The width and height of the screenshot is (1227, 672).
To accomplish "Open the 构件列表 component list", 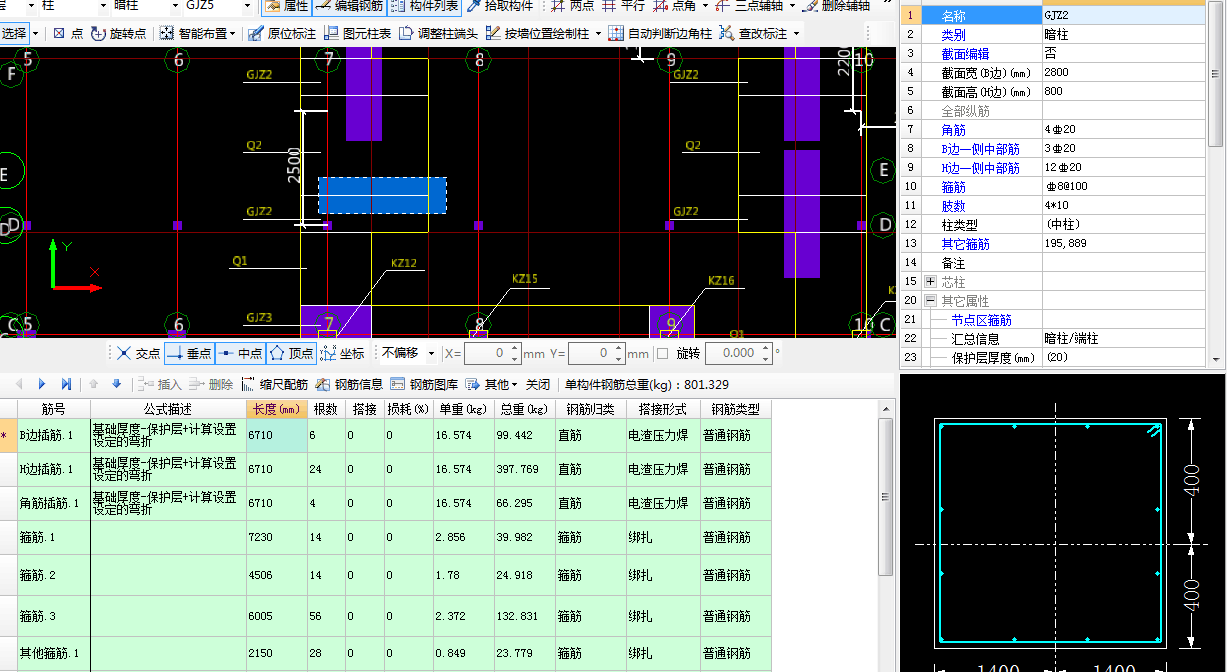I will point(425,6).
